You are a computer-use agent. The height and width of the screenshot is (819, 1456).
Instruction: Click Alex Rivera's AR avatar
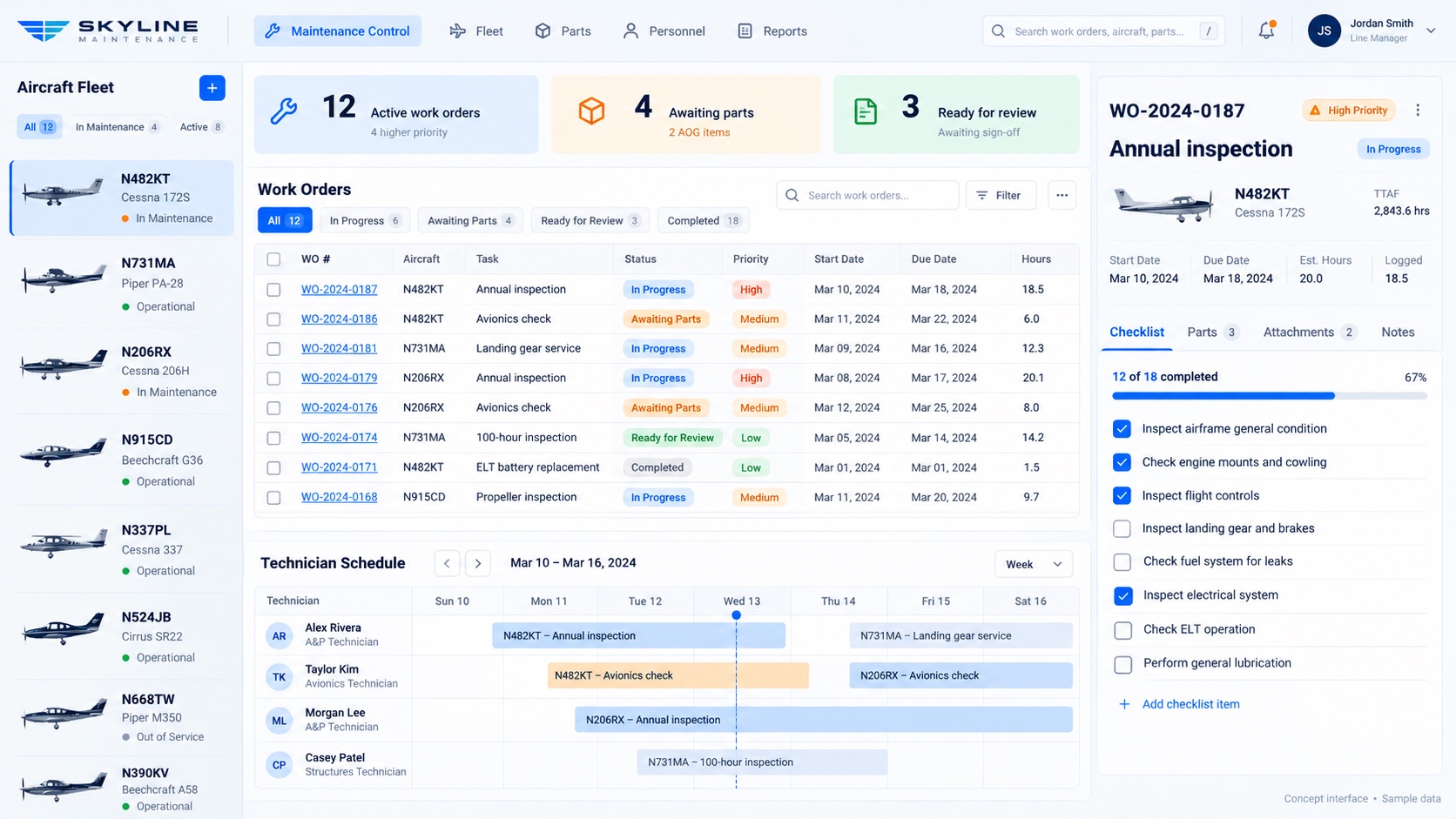click(x=279, y=635)
